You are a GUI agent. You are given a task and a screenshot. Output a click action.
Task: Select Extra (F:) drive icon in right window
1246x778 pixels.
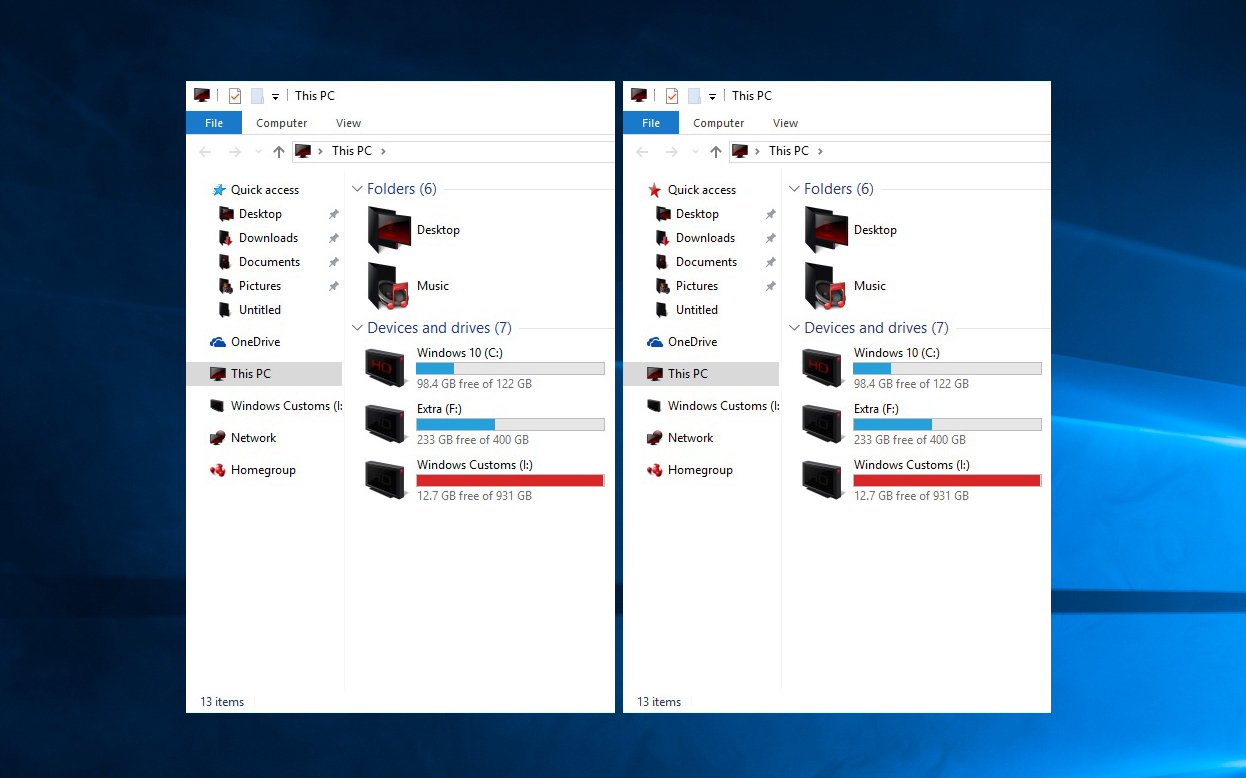coord(822,424)
